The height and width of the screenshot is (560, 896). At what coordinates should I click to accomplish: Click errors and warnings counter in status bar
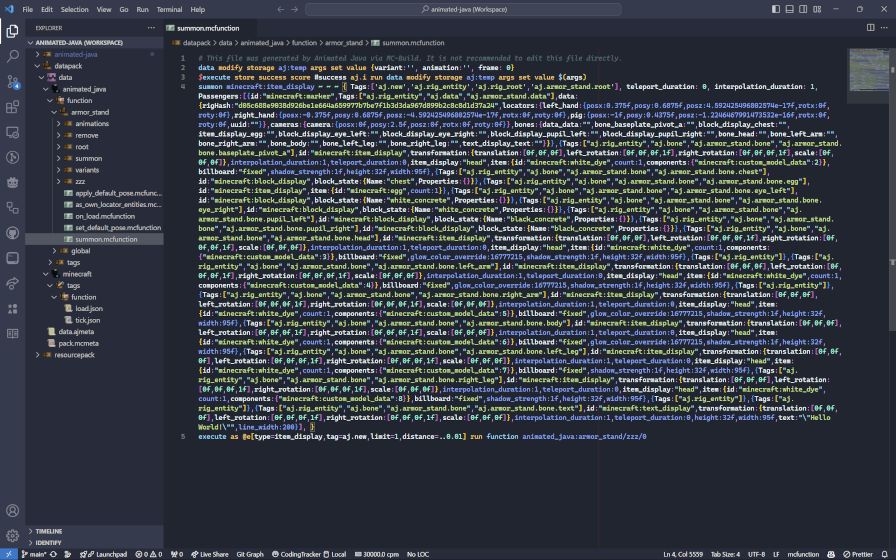pos(149,554)
